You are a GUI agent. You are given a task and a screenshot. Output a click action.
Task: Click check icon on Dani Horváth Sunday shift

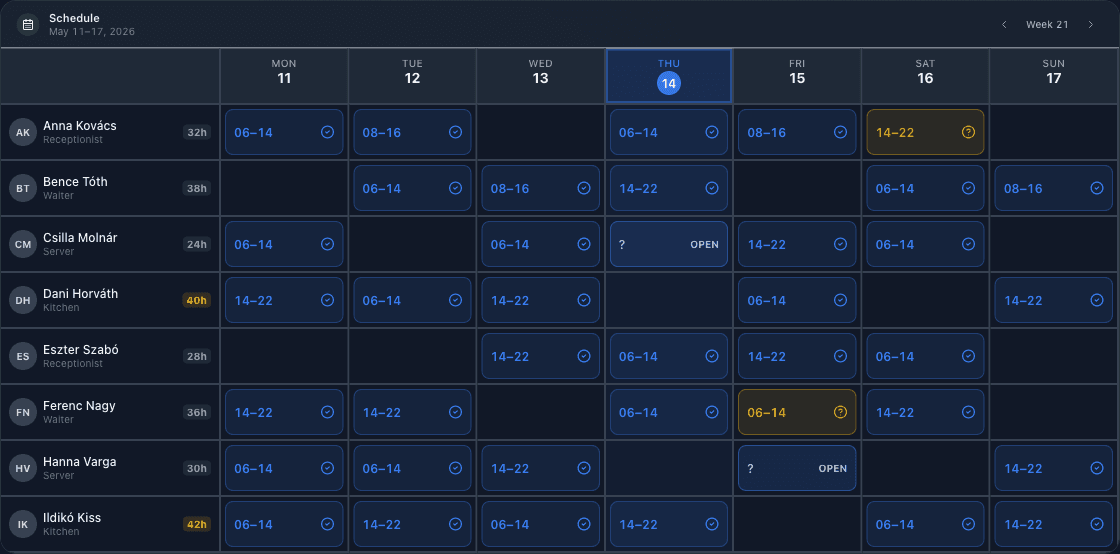[x=1097, y=300]
